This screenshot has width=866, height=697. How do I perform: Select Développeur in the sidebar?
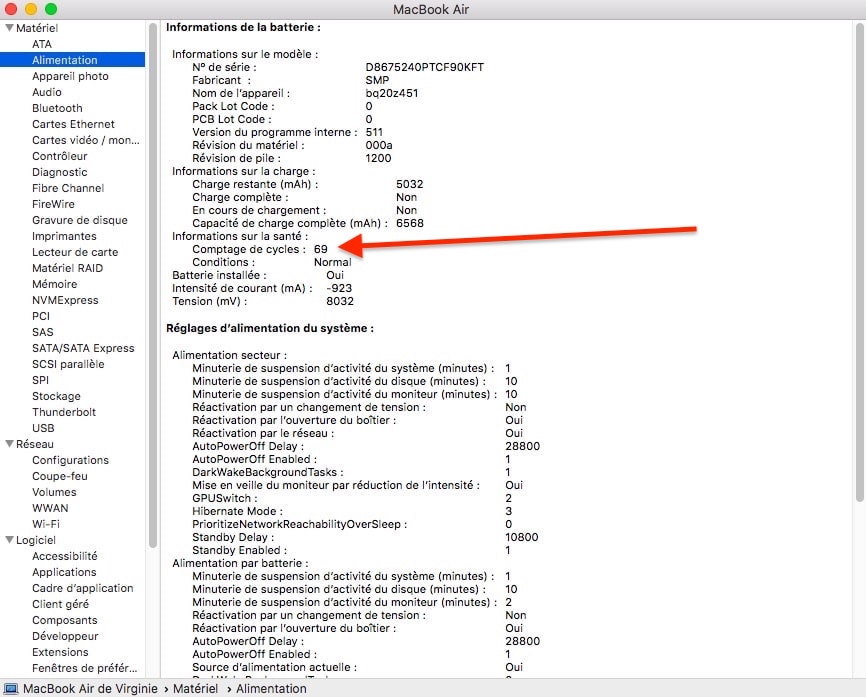pyautogui.click(x=65, y=637)
